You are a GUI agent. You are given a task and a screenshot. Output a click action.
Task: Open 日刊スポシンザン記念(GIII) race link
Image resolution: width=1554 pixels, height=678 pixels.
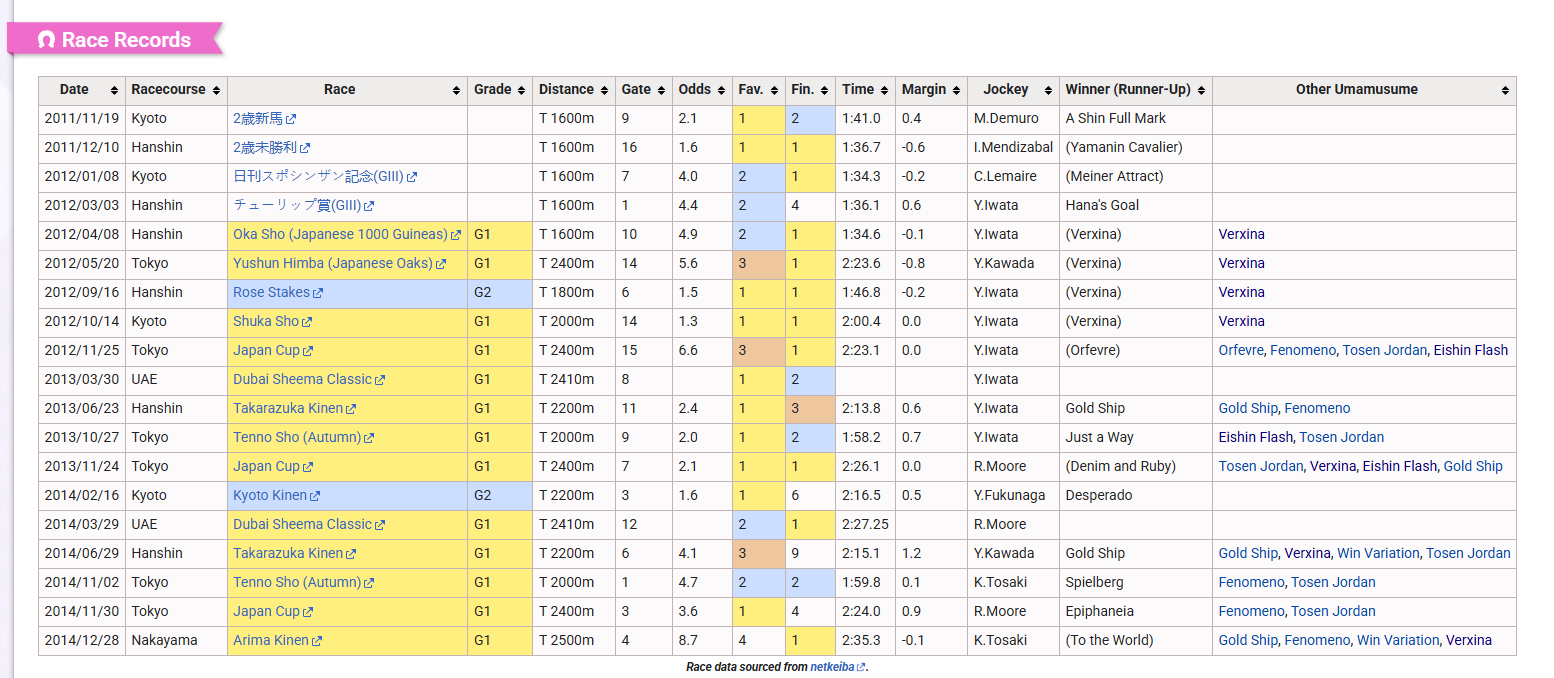[x=325, y=176]
